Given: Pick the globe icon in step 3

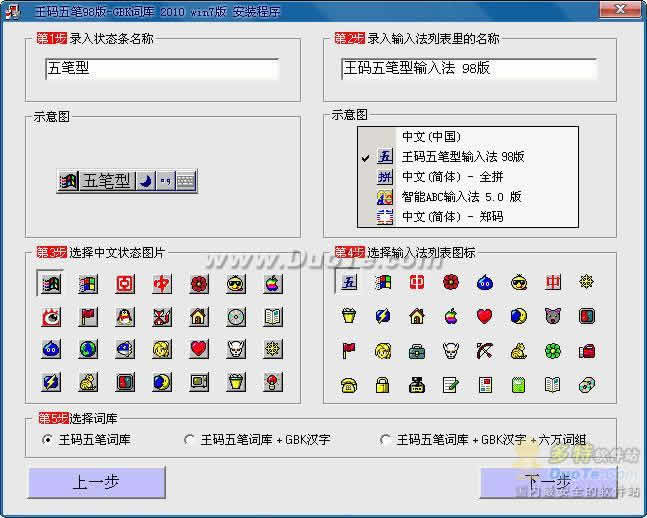Looking at the screenshot, I should [x=87, y=349].
